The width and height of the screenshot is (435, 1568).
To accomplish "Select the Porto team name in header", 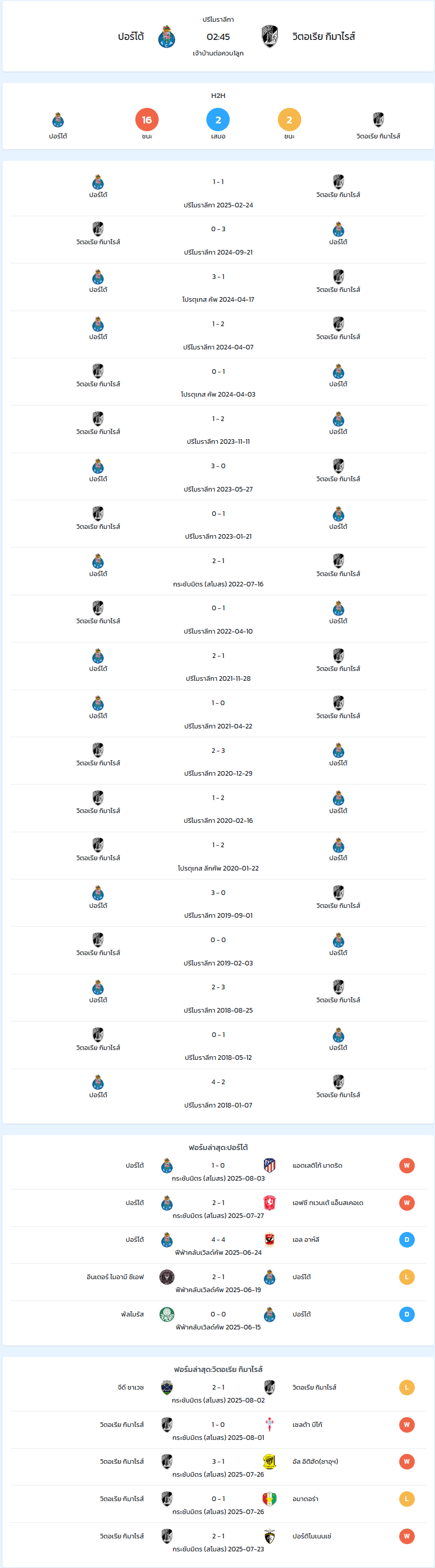I will tap(131, 36).
